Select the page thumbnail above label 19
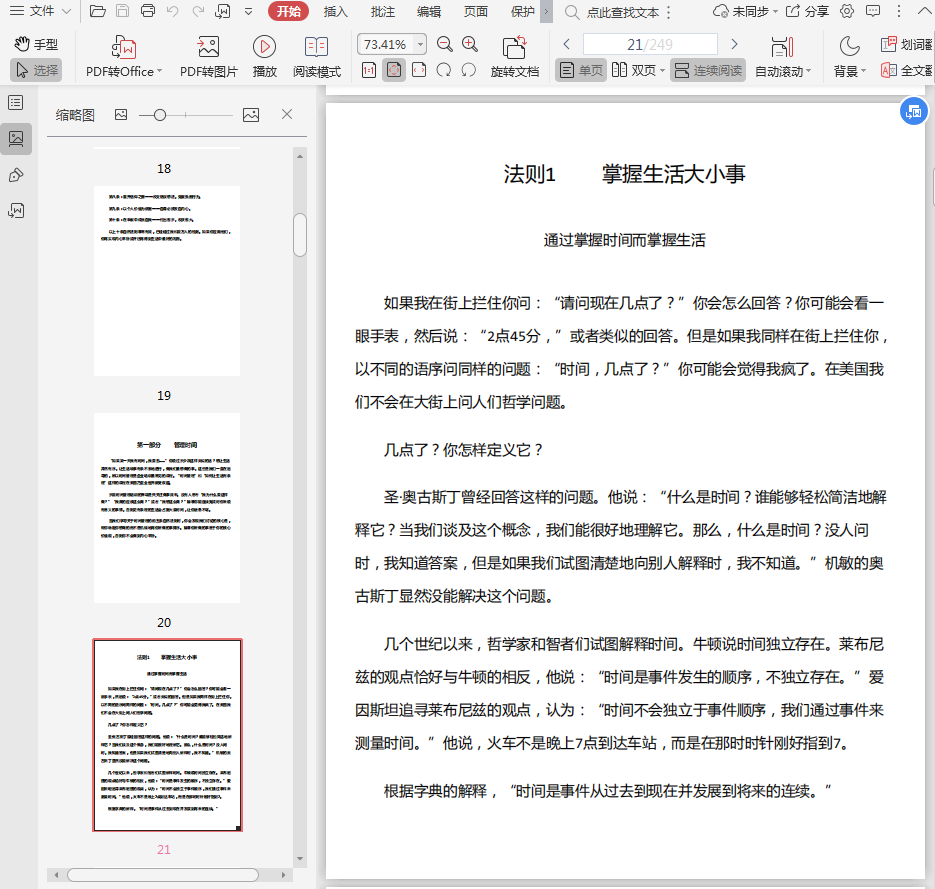Screen dimensions: 935x889 167,281
